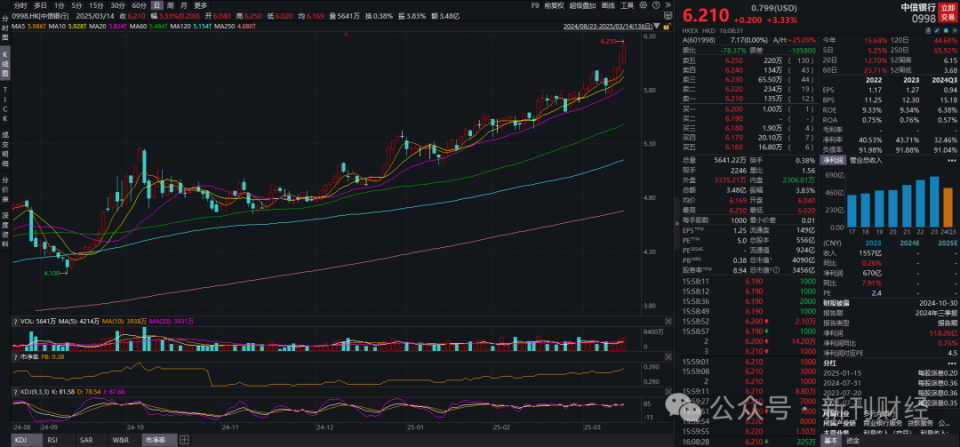Viewport: 960px width, 447px height.
Task: Click the F9 button in chart toolbar
Action: 535,5
